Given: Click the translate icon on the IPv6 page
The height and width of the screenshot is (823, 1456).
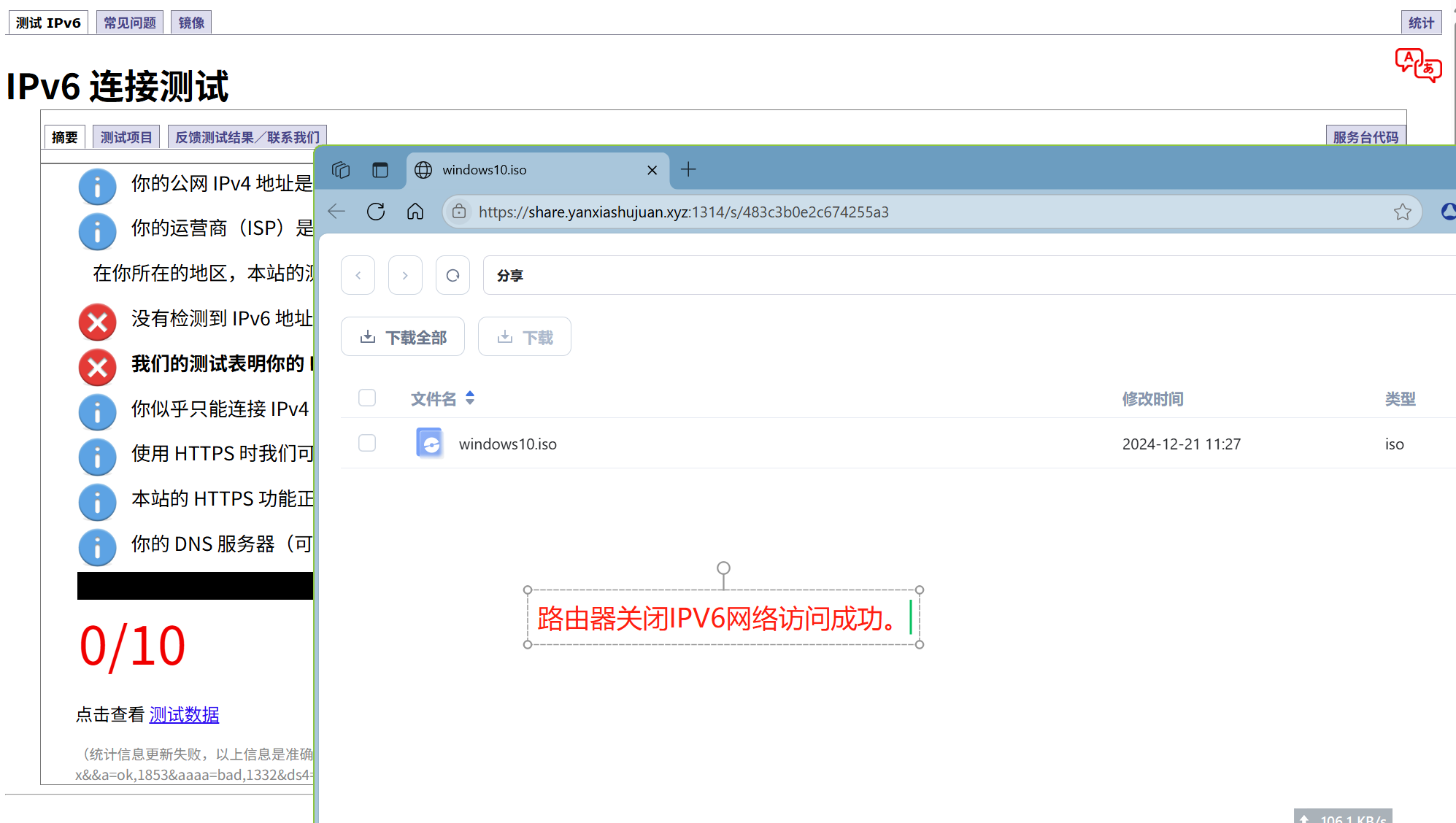Looking at the screenshot, I should (x=1418, y=65).
